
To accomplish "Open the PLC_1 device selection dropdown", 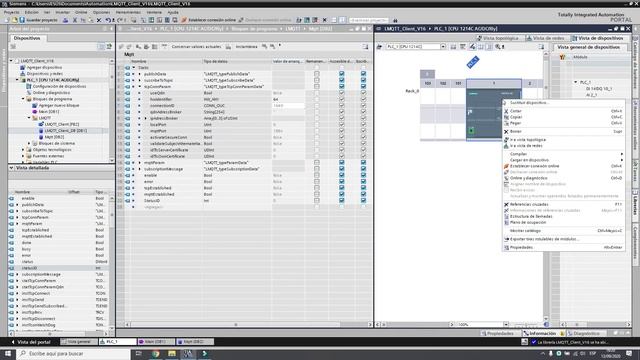I will click(443, 47).
